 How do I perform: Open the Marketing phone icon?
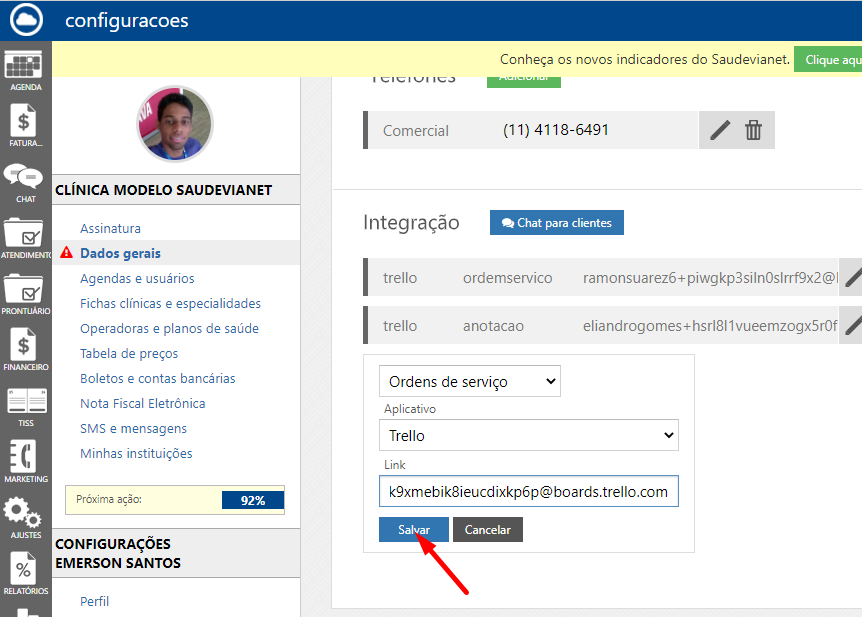click(23, 456)
